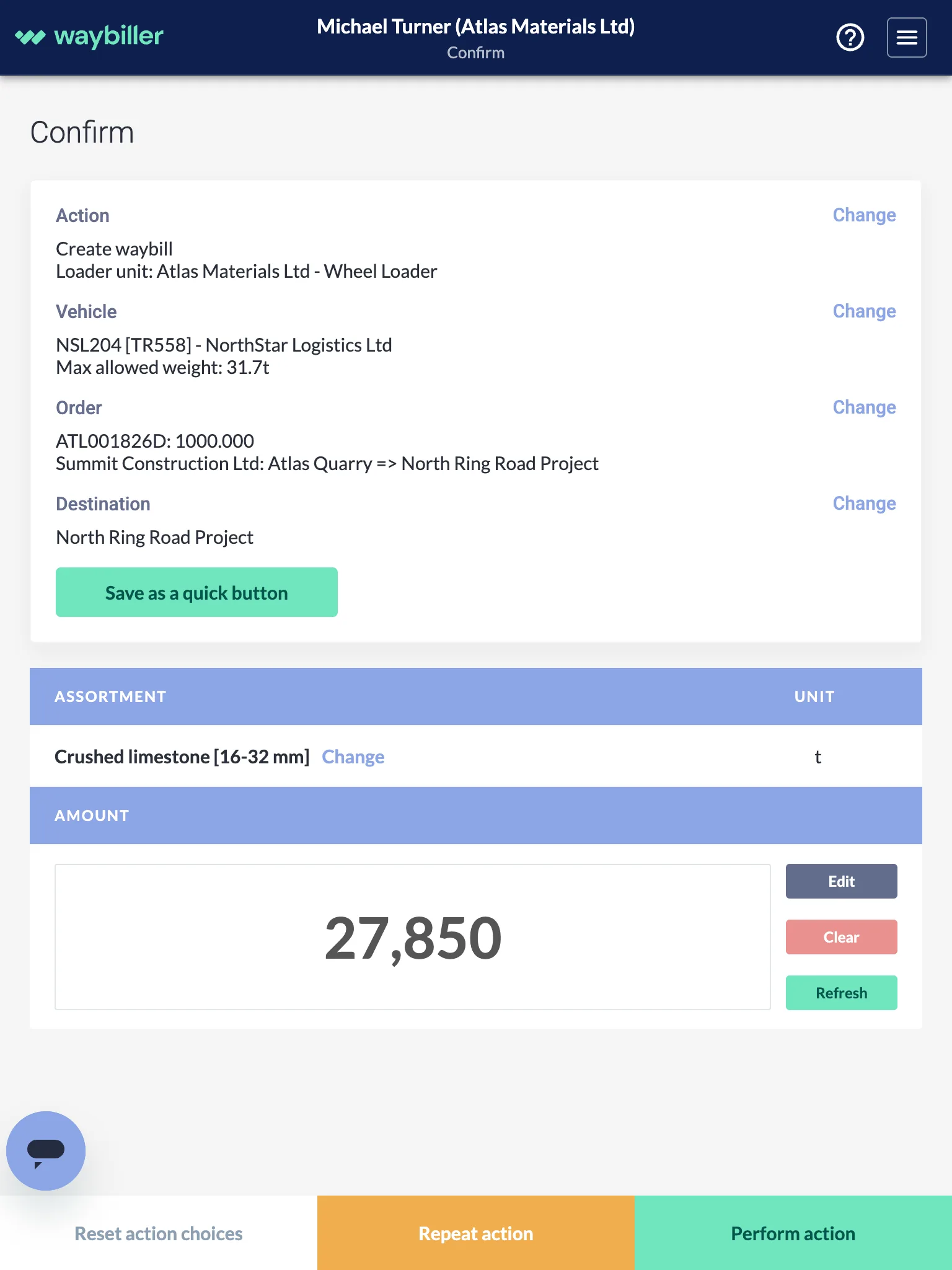This screenshot has height=1270, width=952.
Task: Click the Crushed limestone [16-32 mm] label
Action: pos(182,757)
